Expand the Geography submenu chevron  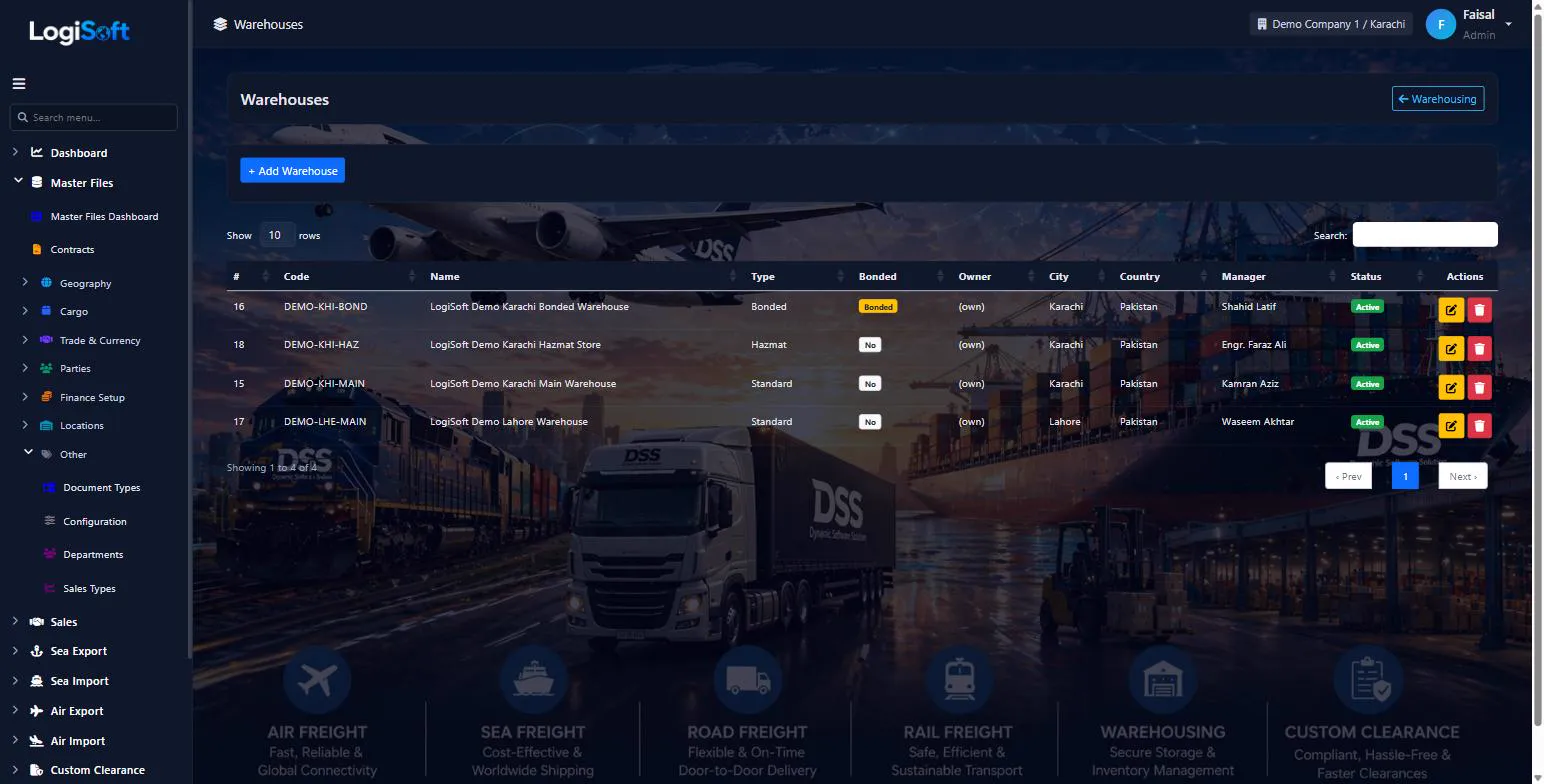pyautogui.click(x=25, y=283)
